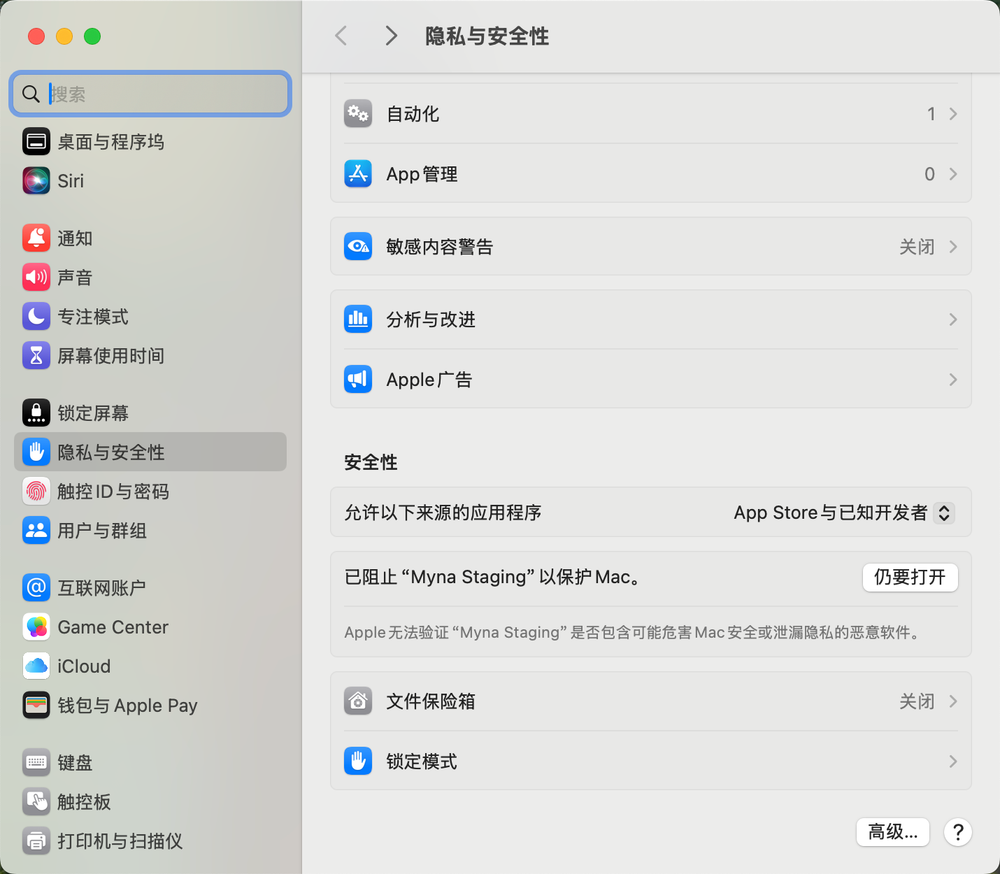Click the Apple 无法验证 Myna Staging warning text

point(634,632)
